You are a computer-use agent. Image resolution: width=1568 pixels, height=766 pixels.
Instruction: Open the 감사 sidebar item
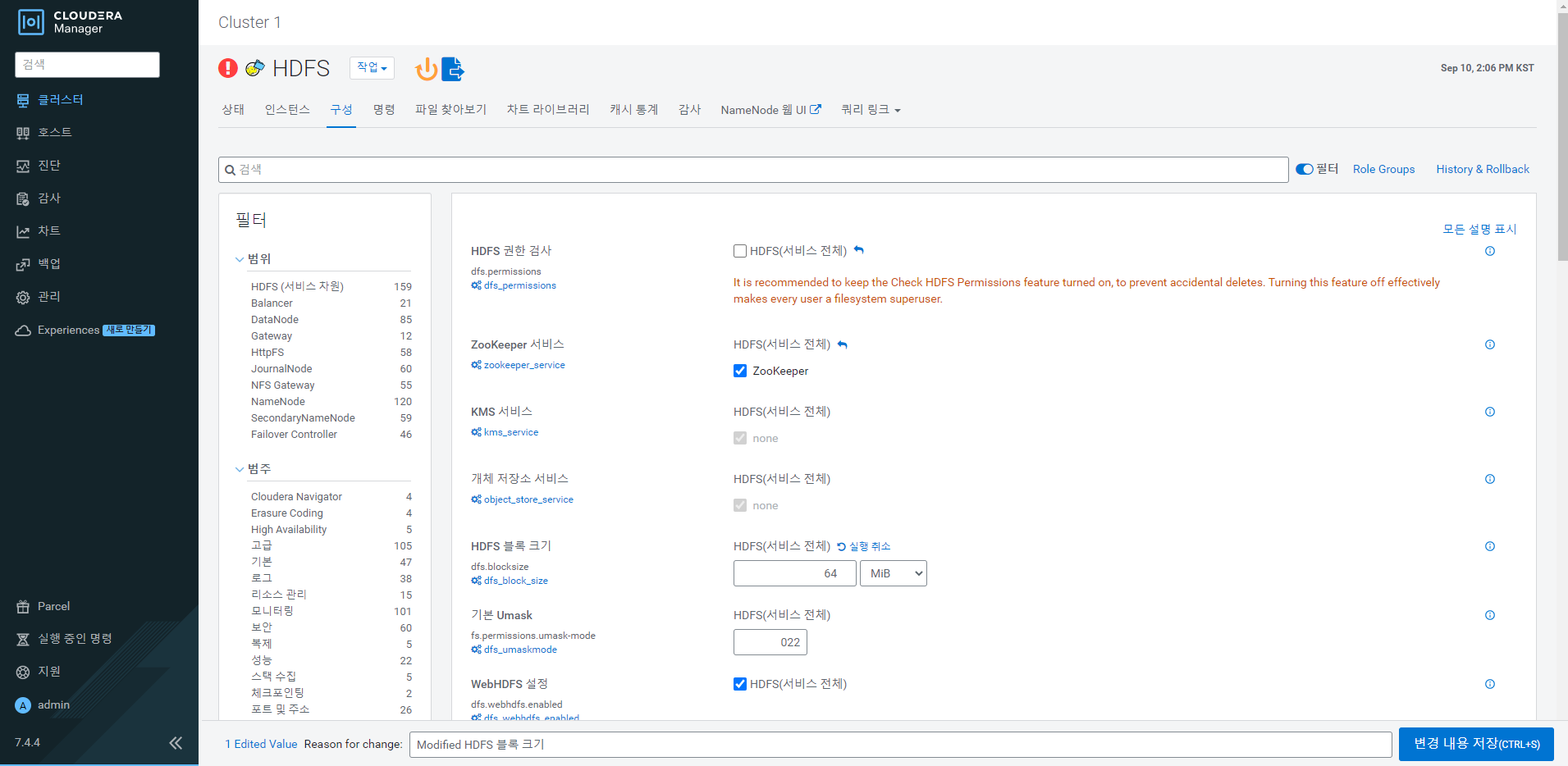(x=39, y=198)
